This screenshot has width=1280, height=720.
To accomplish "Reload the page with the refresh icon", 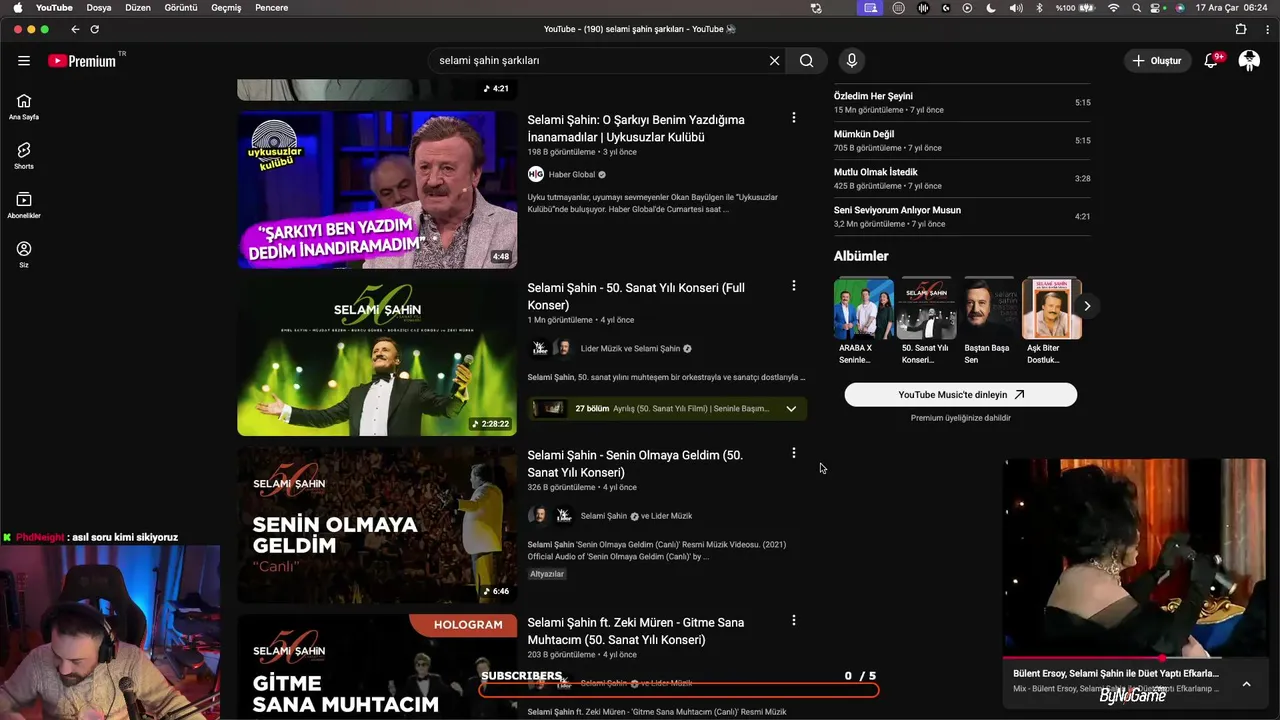I will tap(95, 29).
